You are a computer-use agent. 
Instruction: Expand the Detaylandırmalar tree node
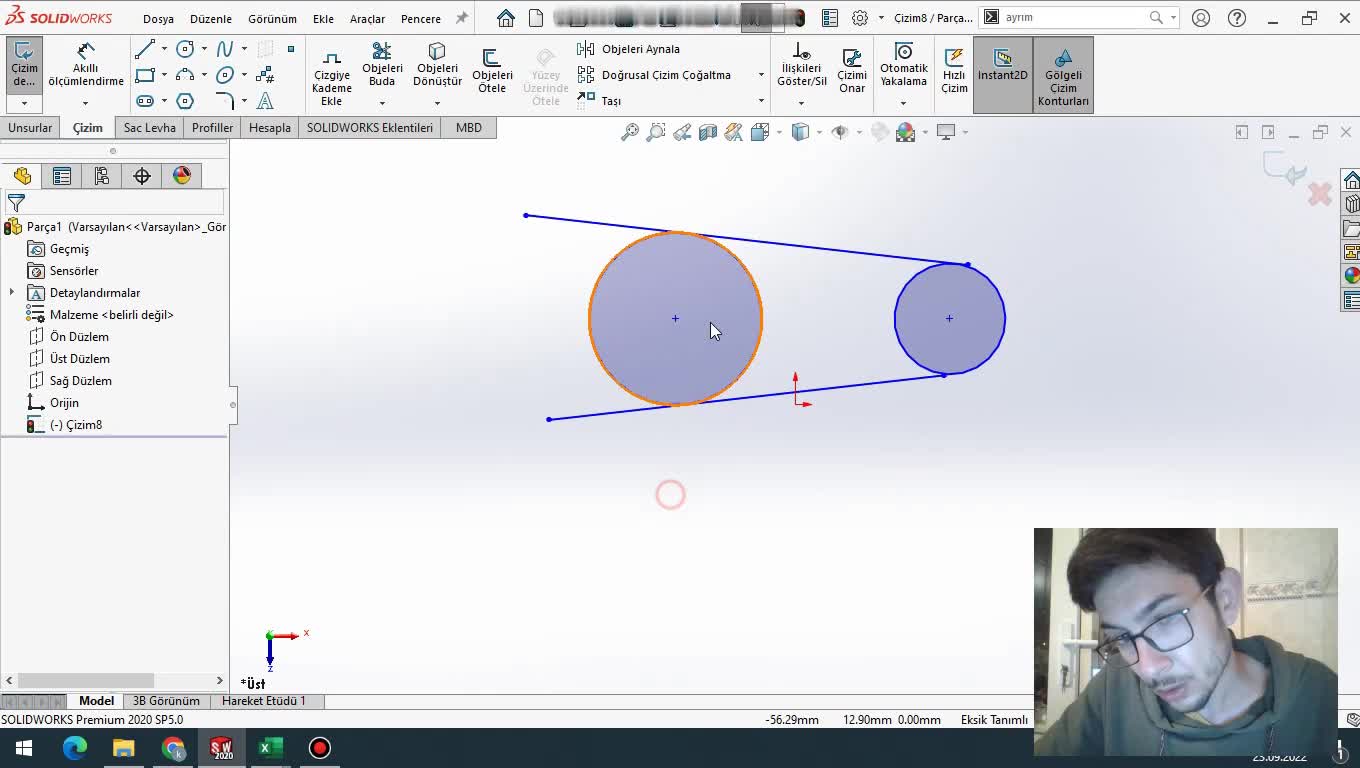pos(12,293)
